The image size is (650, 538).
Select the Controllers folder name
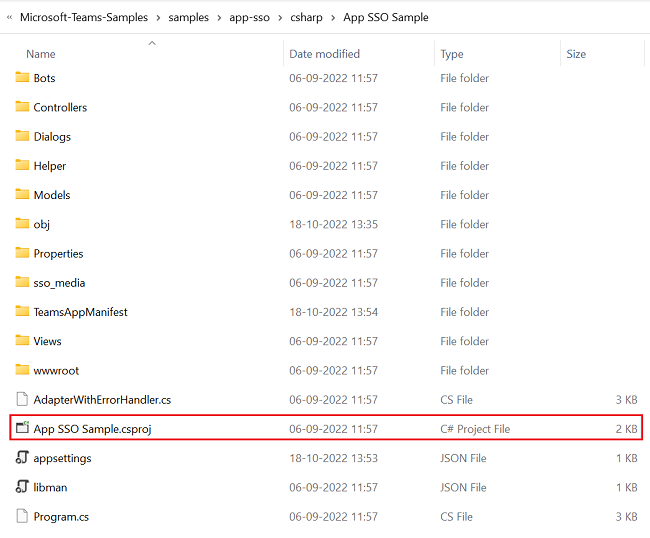pos(60,107)
